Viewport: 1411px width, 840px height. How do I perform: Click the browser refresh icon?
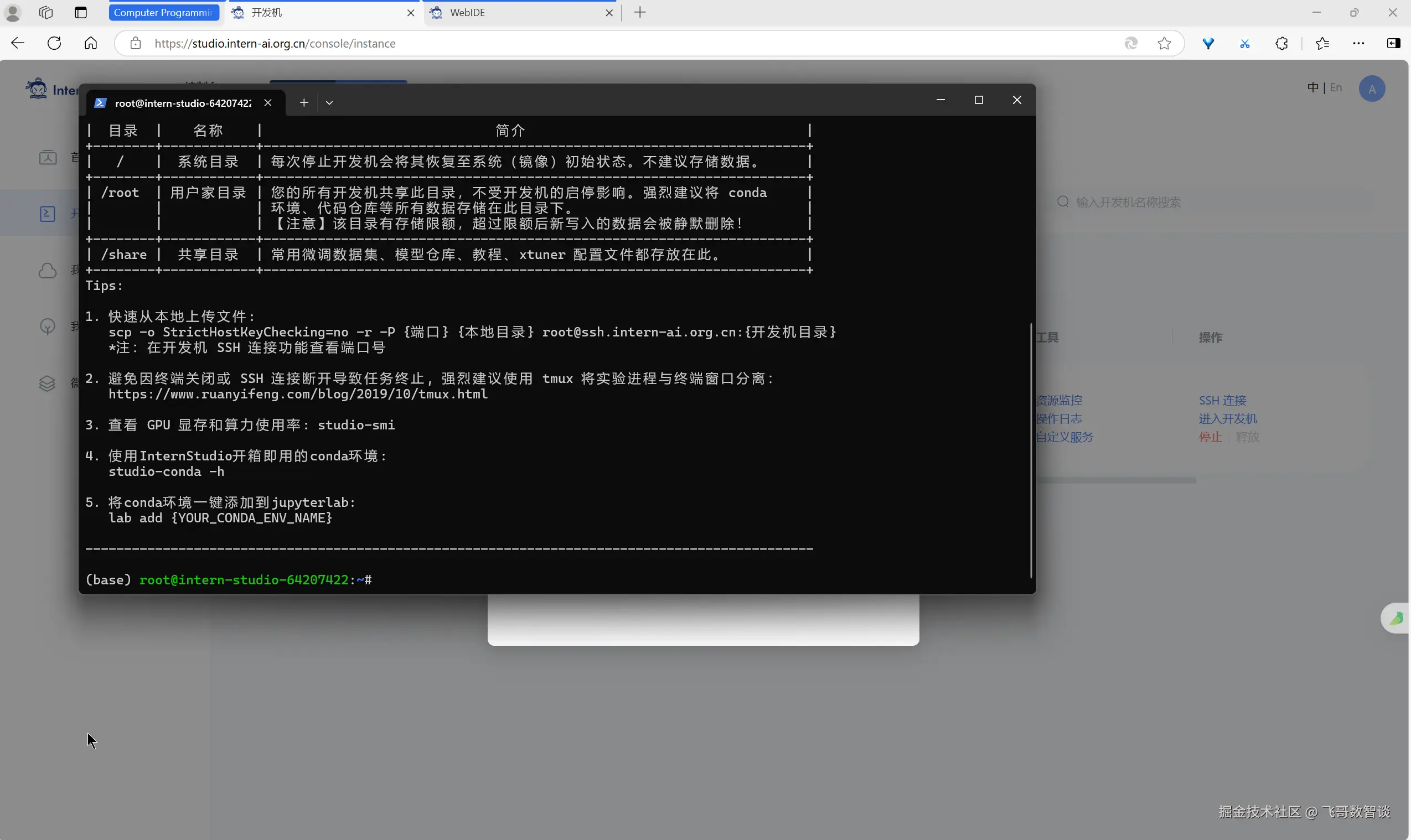(54, 43)
